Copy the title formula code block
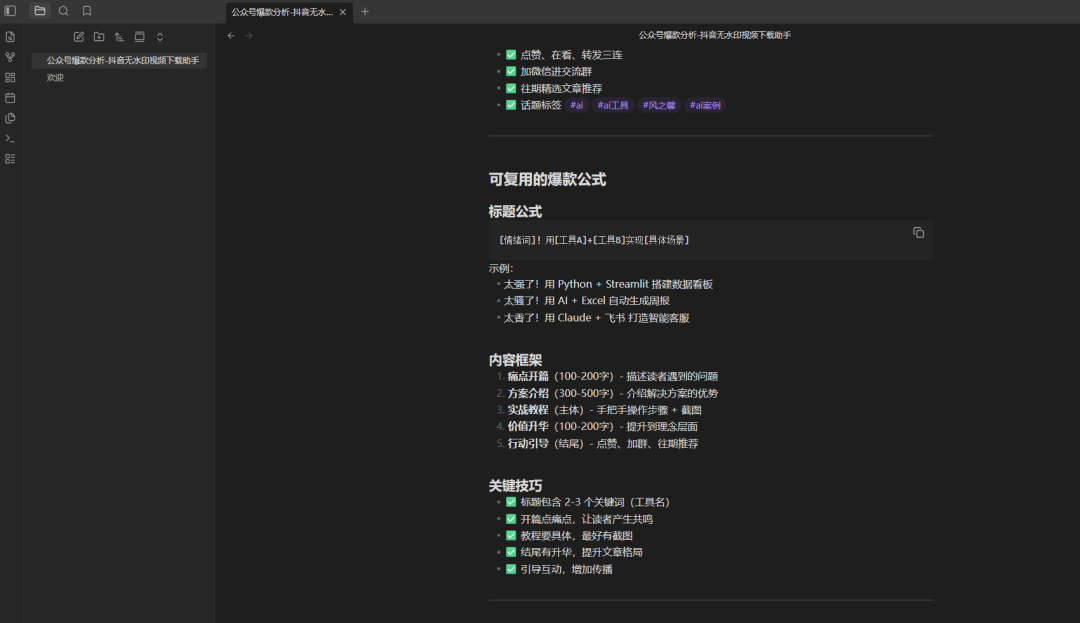1080x623 pixels. [x=918, y=233]
